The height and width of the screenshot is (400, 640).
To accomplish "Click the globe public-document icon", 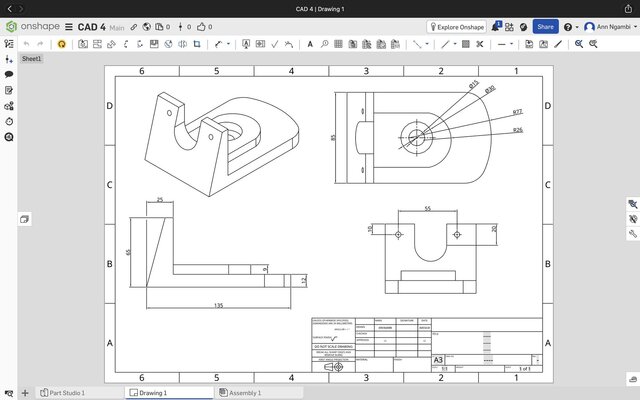I will click(x=147, y=27).
